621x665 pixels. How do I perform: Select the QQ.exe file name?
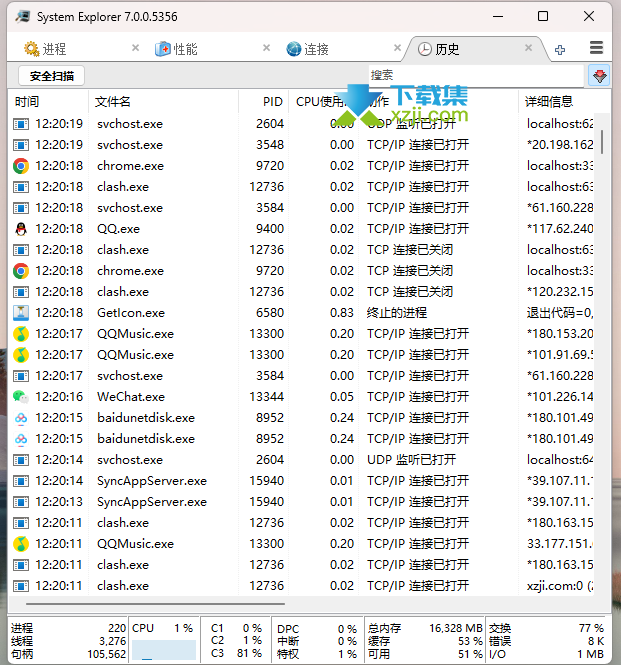pos(118,229)
